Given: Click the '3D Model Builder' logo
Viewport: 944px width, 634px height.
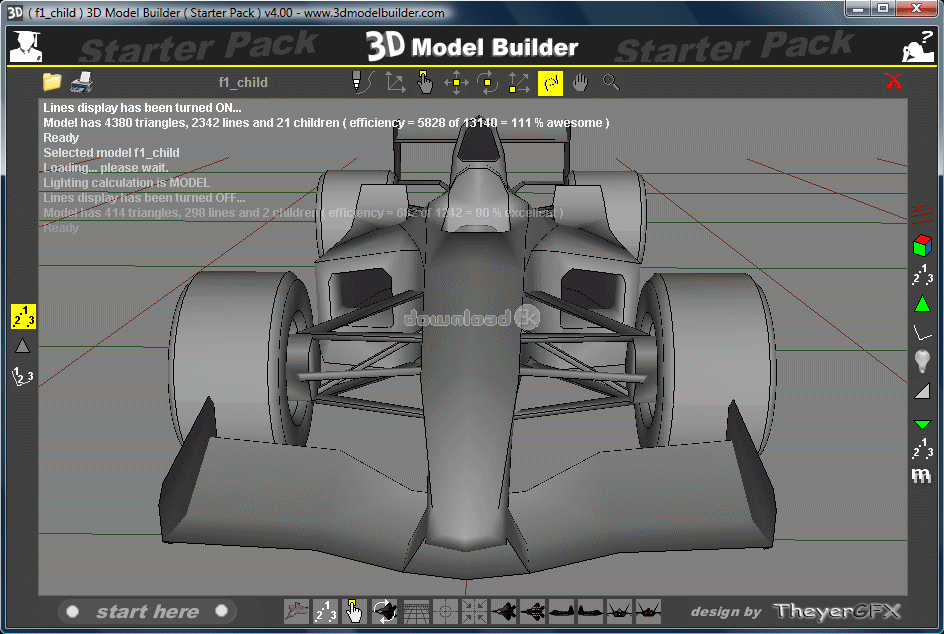Looking at the screenshot, I should point(472,46).
